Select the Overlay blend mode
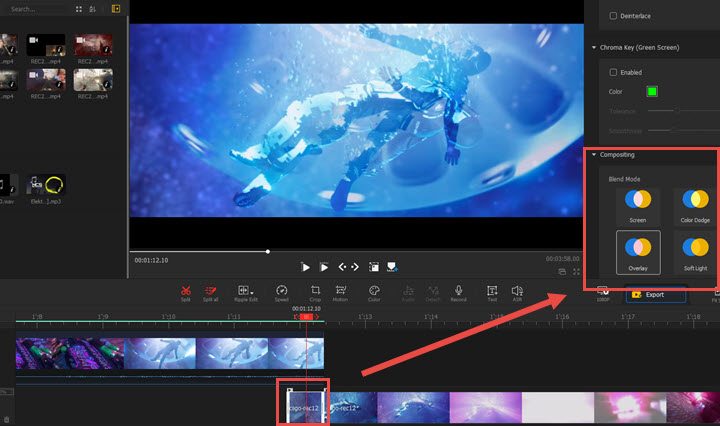 pos(638,252)
